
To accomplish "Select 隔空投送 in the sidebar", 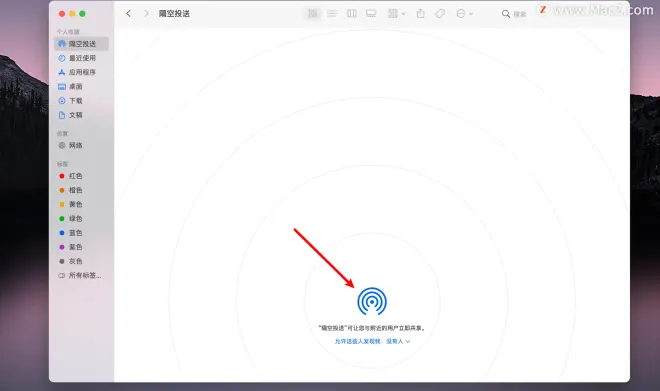I will tap(81, 44).
